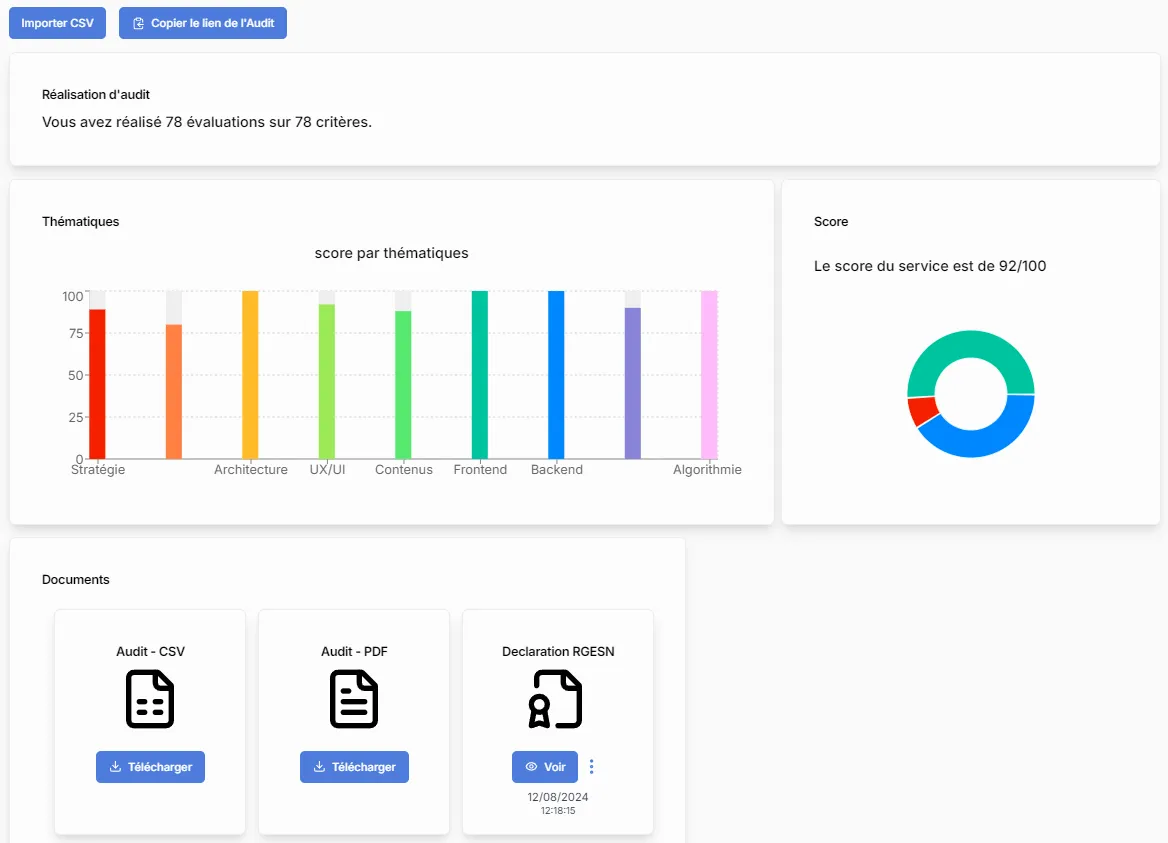Click the Importer CSV button
Viewport: 1168px width, 843px height.
[x=57, y=23]
